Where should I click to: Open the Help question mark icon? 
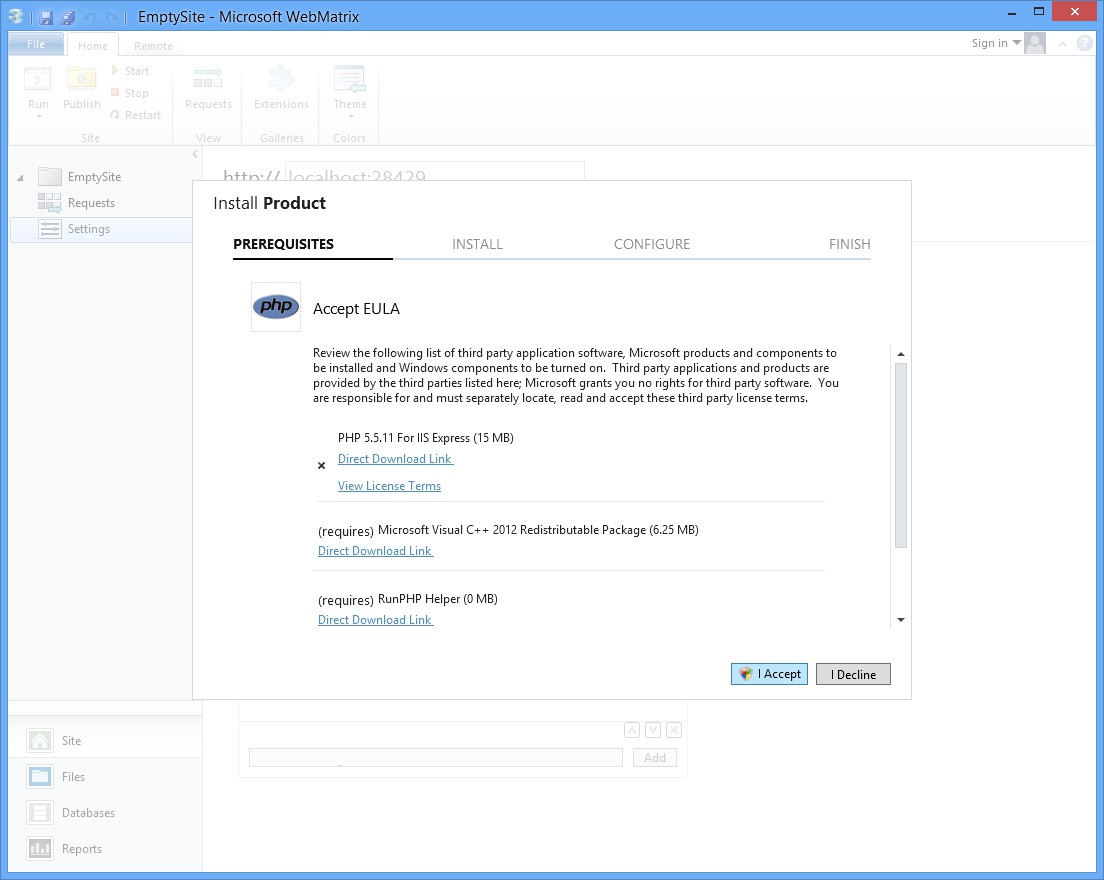[1084, 43]
